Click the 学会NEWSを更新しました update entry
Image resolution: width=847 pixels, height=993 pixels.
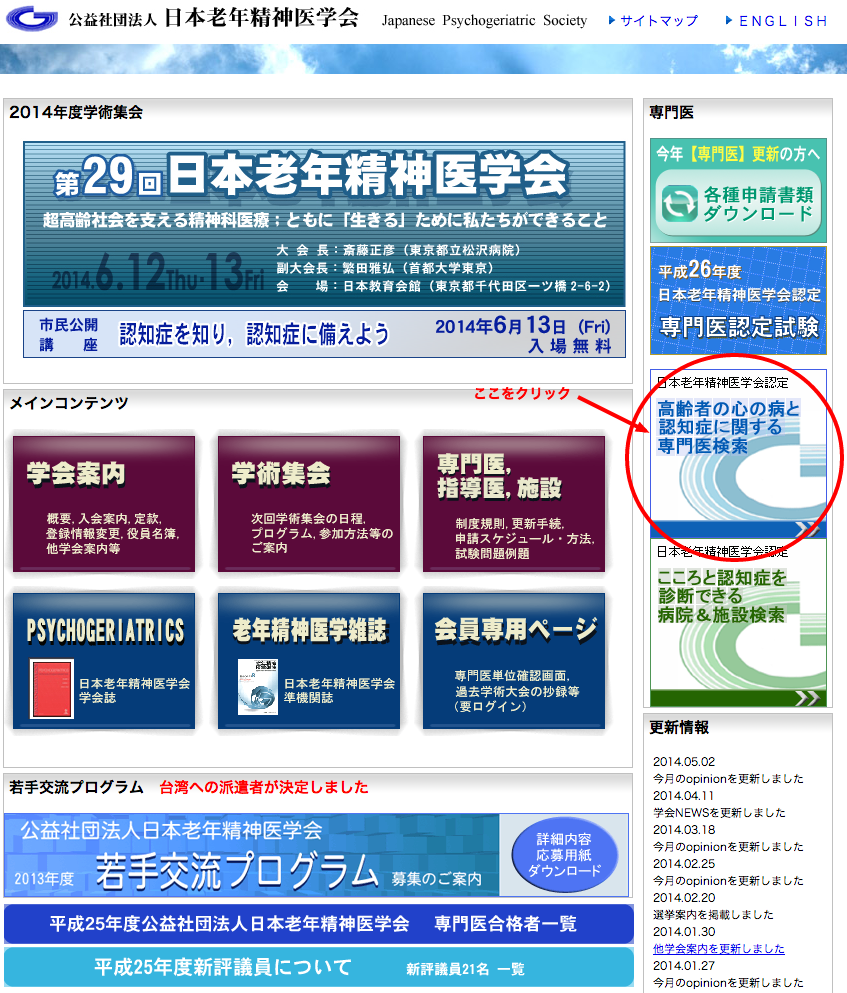719,813
